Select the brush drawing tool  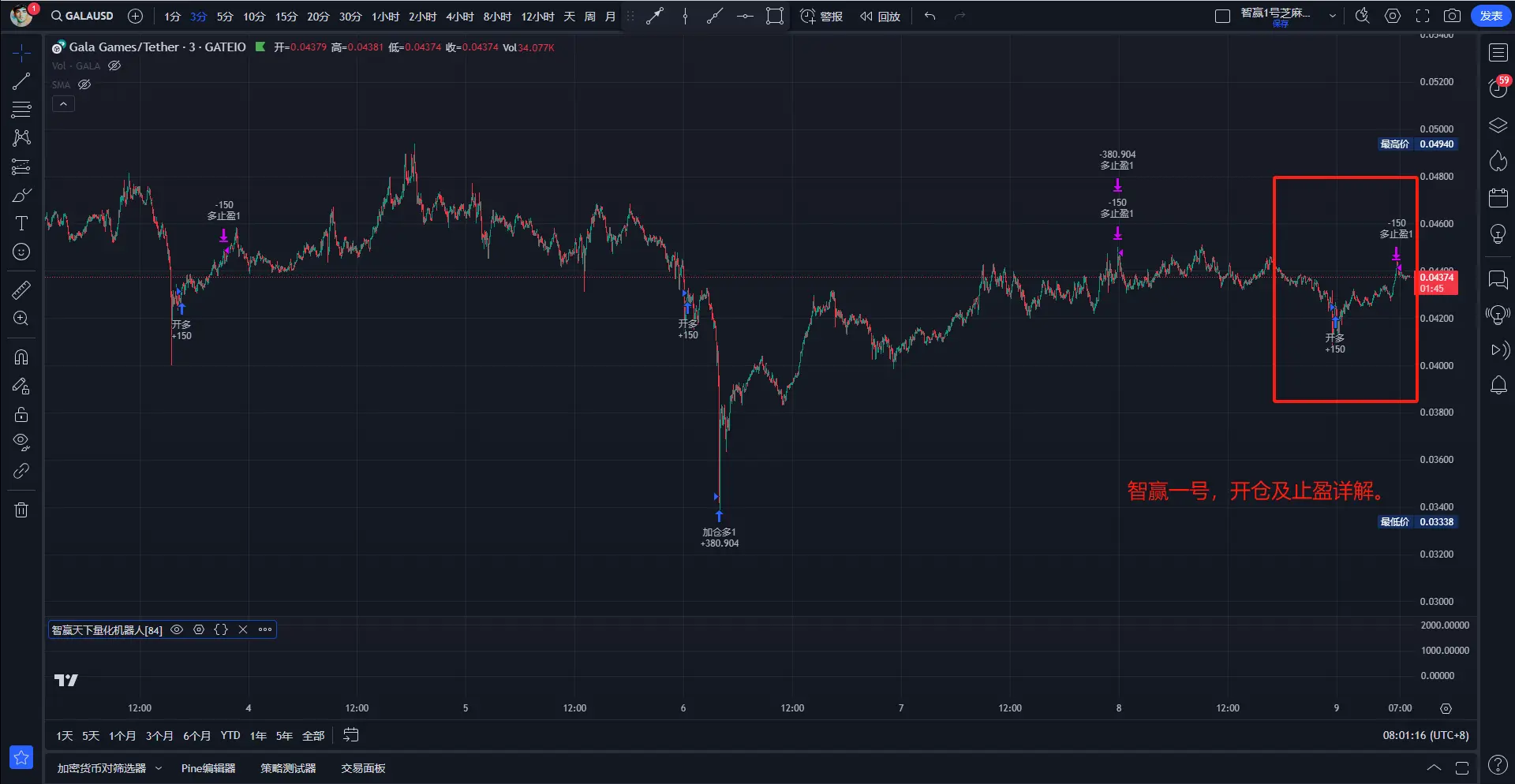21,195
